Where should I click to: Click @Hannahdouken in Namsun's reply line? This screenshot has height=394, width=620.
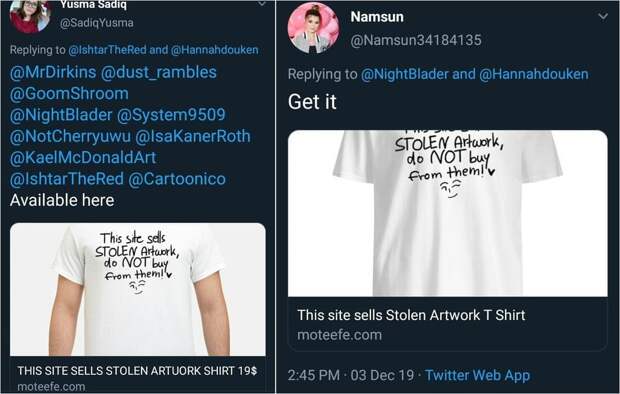[533, 74]
